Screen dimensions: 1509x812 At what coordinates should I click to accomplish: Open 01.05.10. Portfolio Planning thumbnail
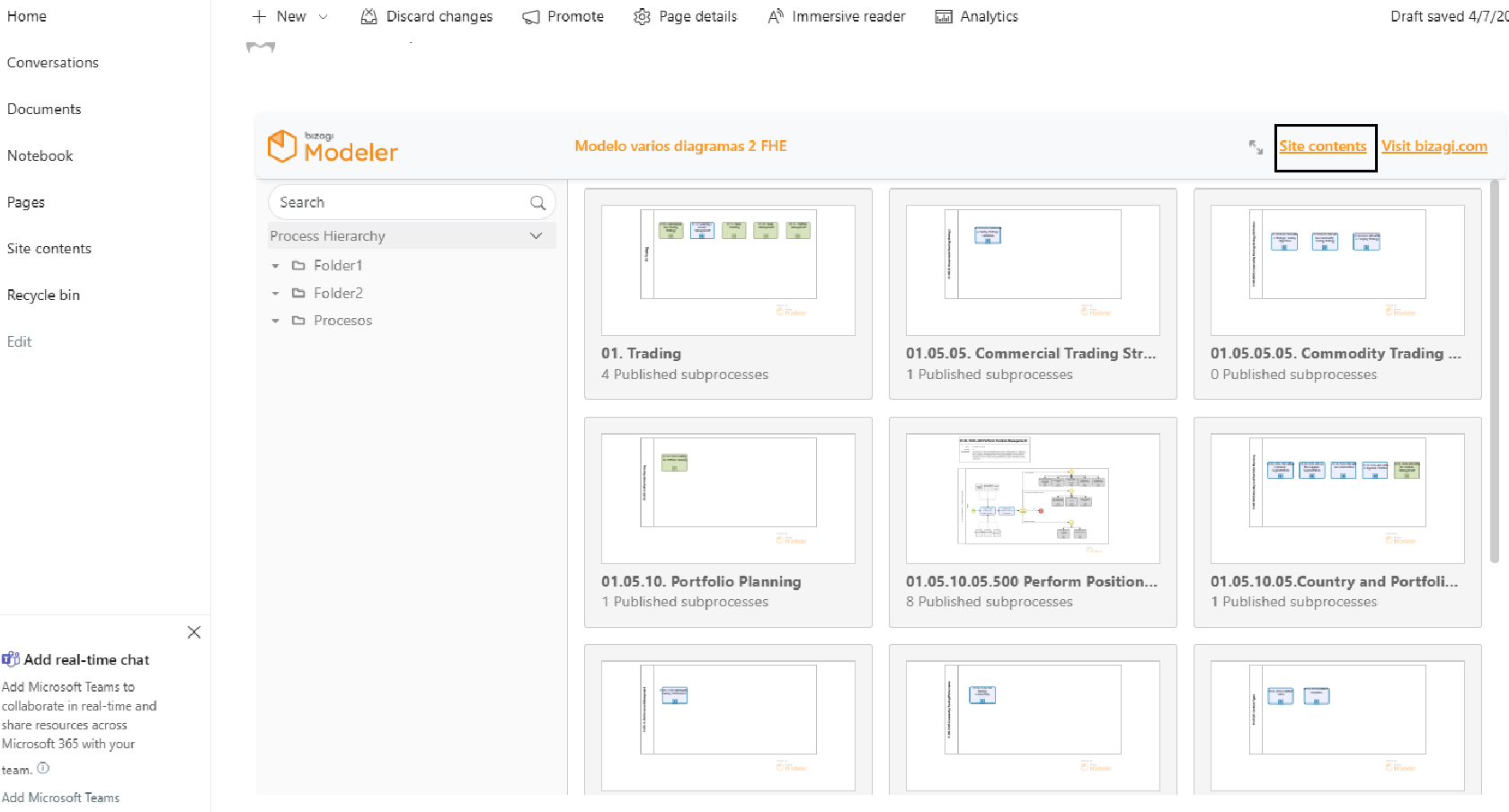pyautogui.click(x=728, y=499)
